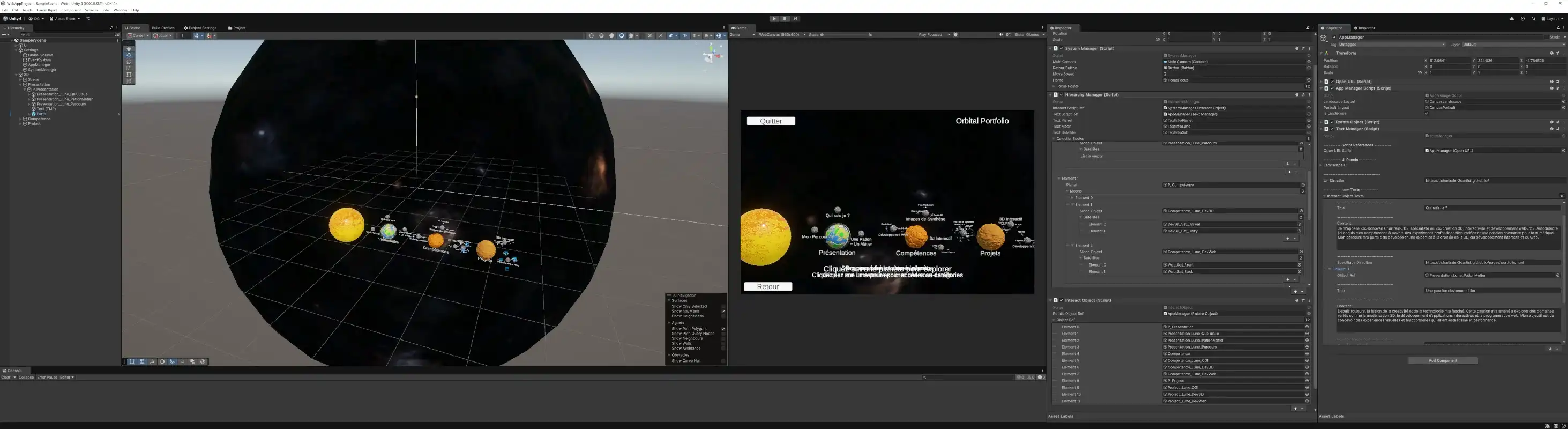Screen dimensions: 1568x429
Task: Select the Transform tool in Scene toolbar
Action: click(129, 81)
